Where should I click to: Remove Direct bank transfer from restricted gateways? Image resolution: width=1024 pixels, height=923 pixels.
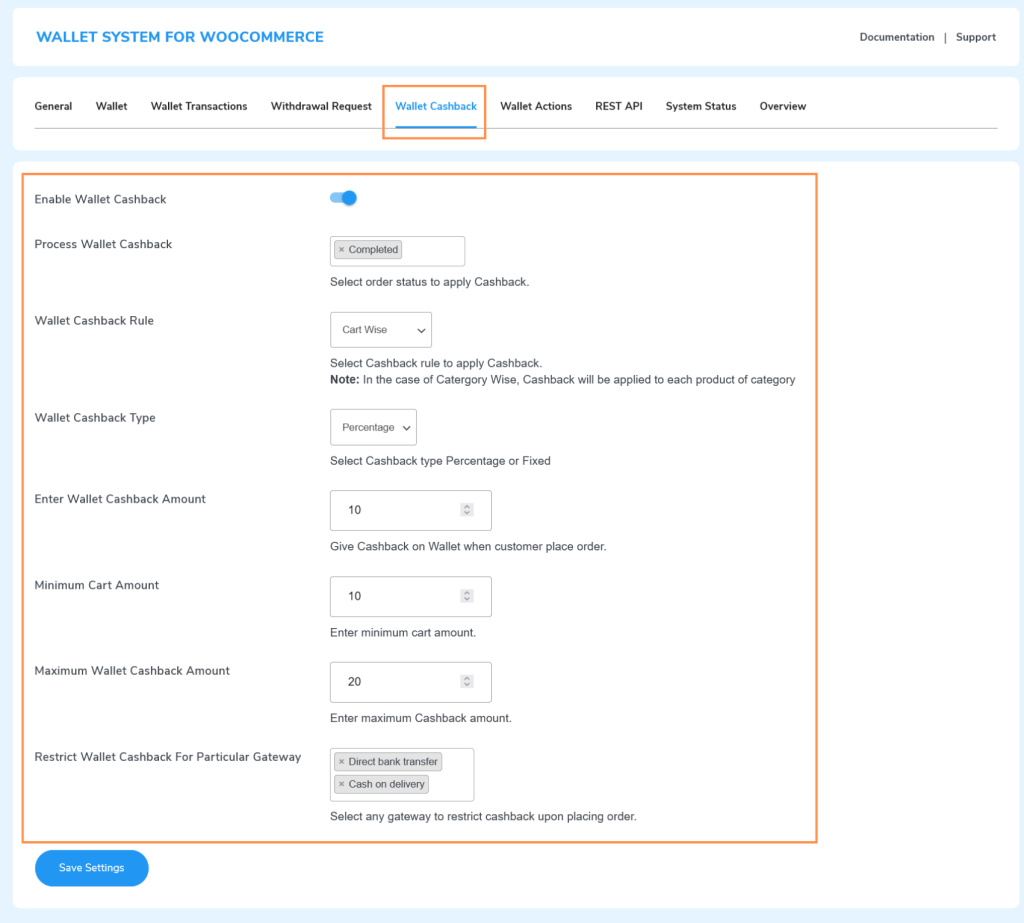tap(341, 761)
